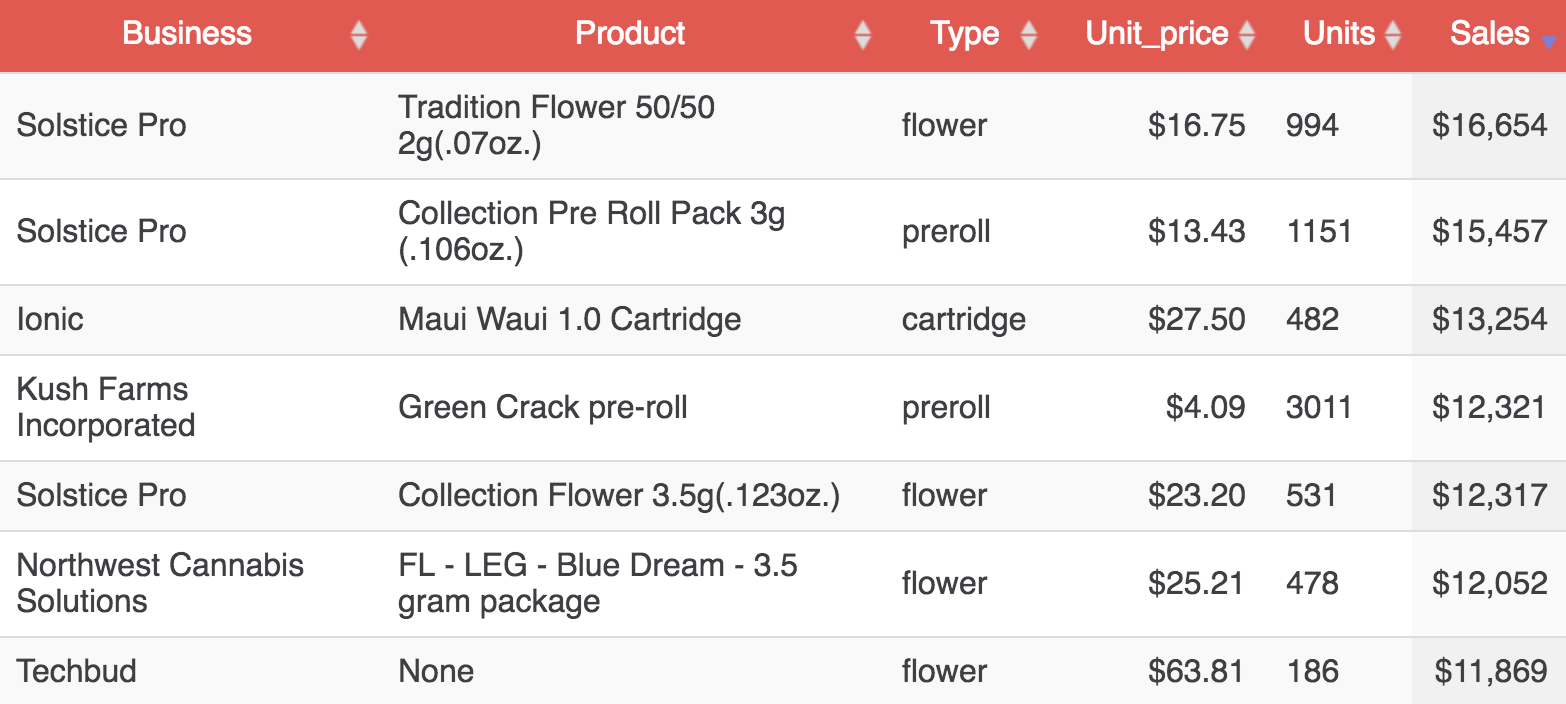
Task: Click the Product column sort arrows
Action: 863,36
